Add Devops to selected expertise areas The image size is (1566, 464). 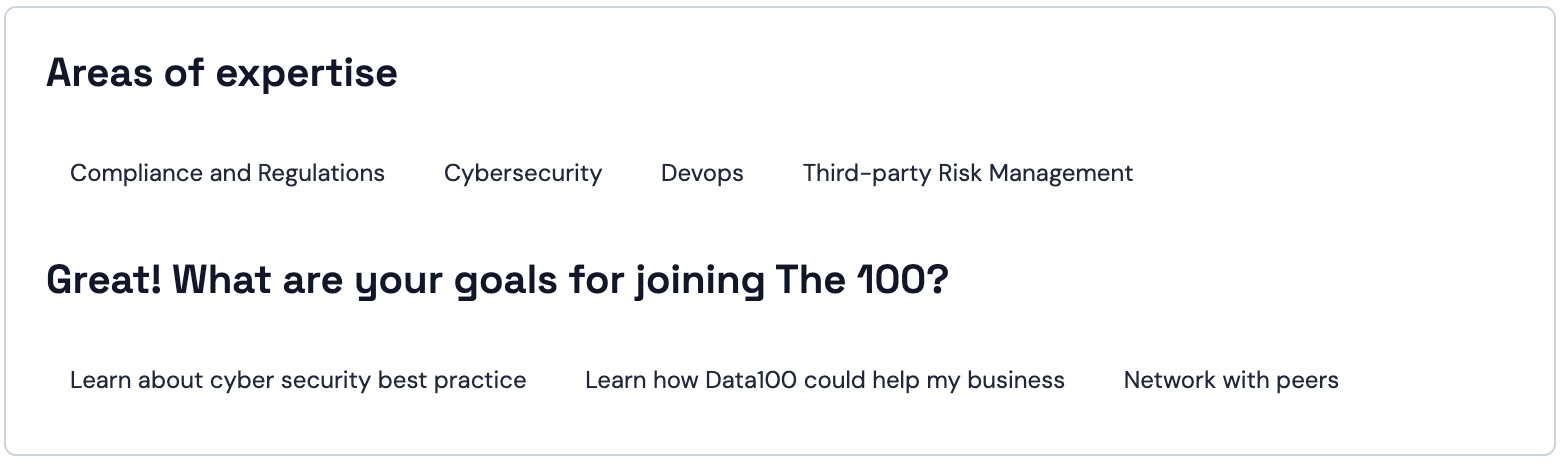click(x=702, y=173)
